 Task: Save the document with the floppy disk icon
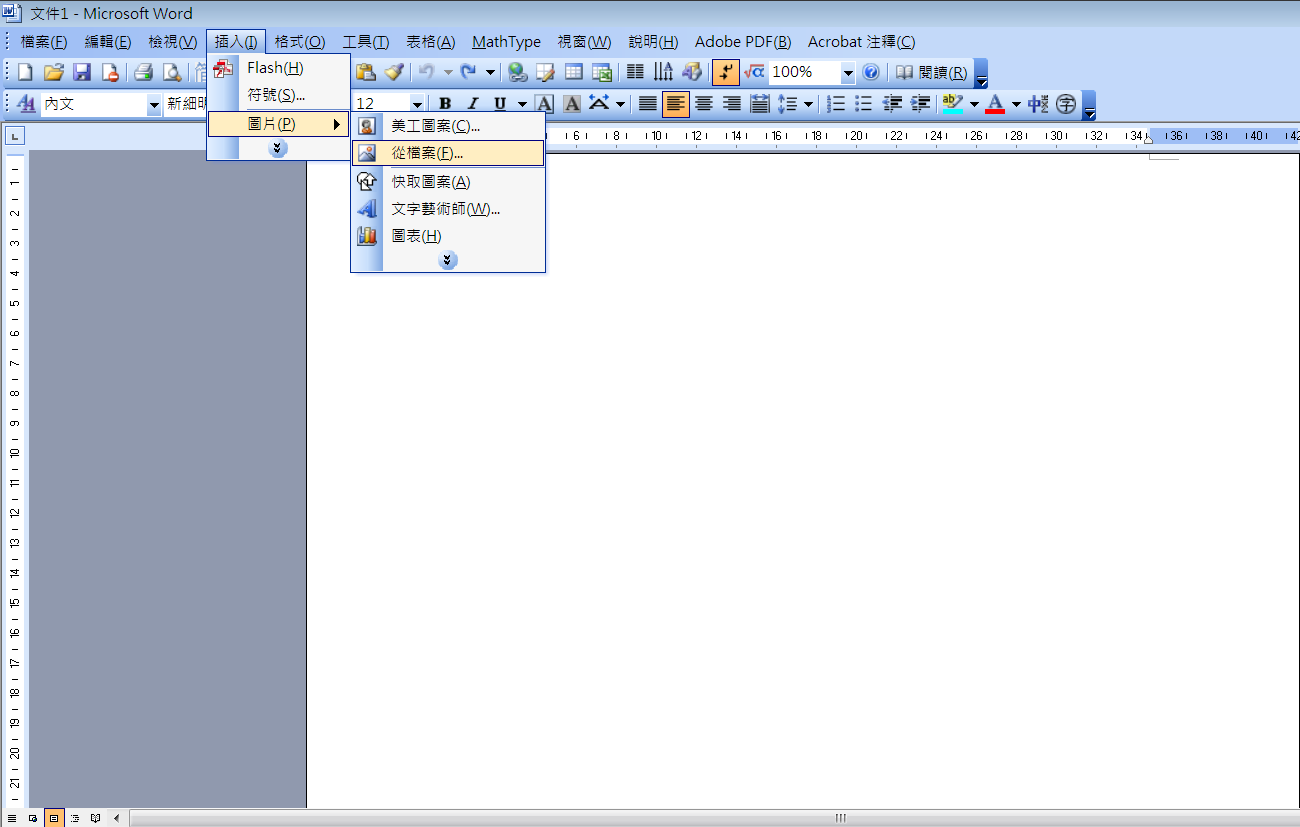82,72
